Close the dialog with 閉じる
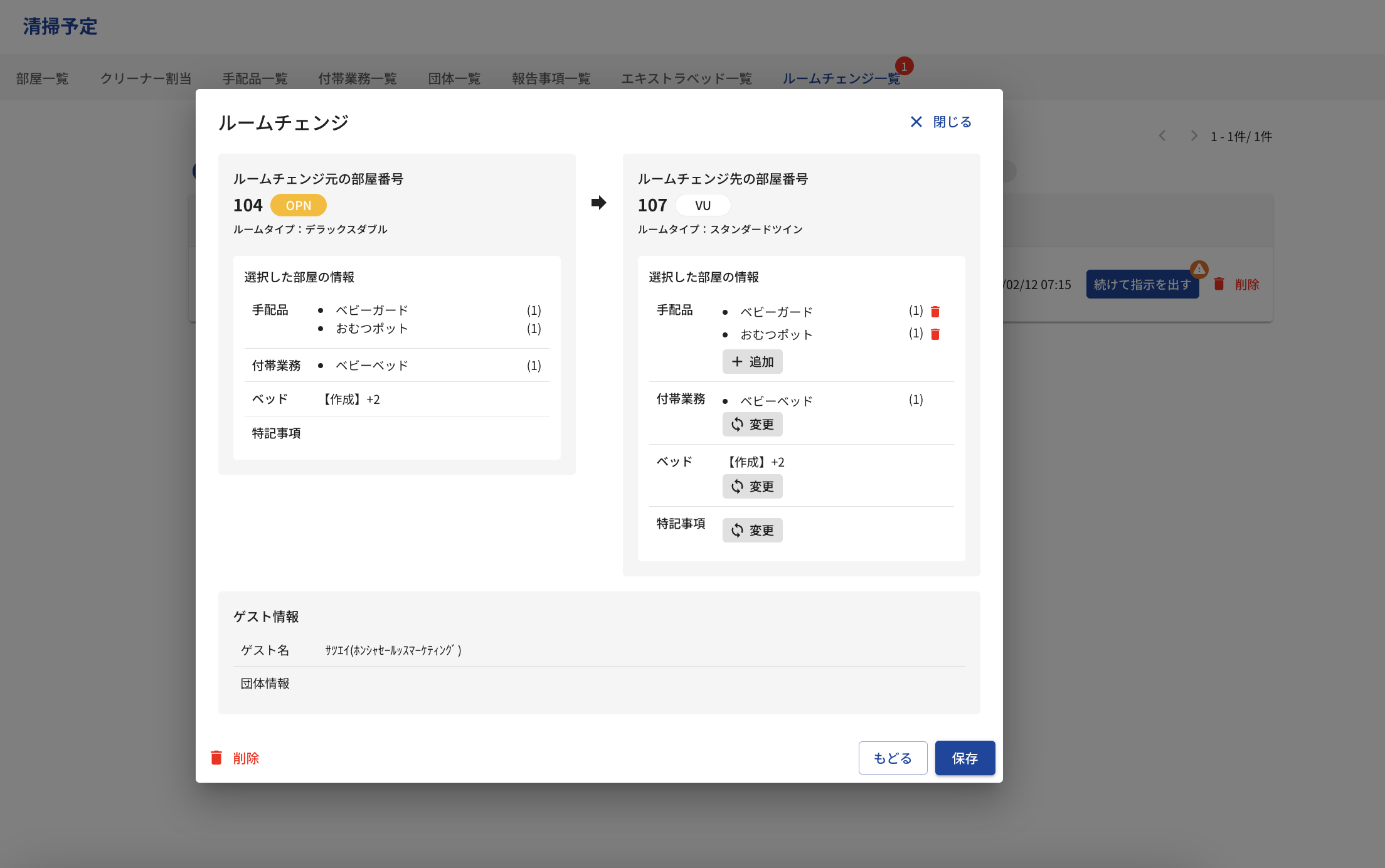Image resolution: width=1385 pixels, height=868 pixels. coord(941,122)
